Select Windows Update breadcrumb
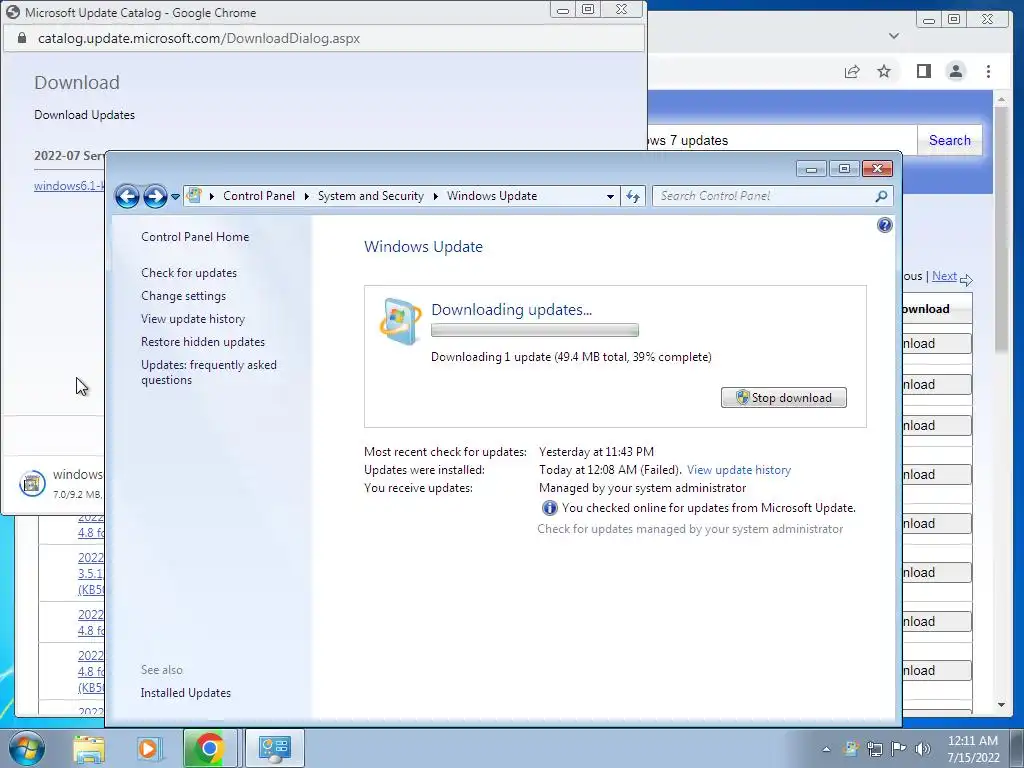The width and height of the screenshot is (1024, 768). click(492, 196)
